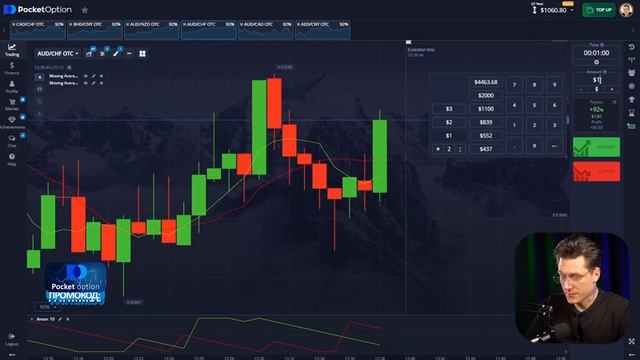This screenshot has height=360, width=640.
Task: Open the AUD/CHF OTC asset dropdown
Action: coord(58,53)
